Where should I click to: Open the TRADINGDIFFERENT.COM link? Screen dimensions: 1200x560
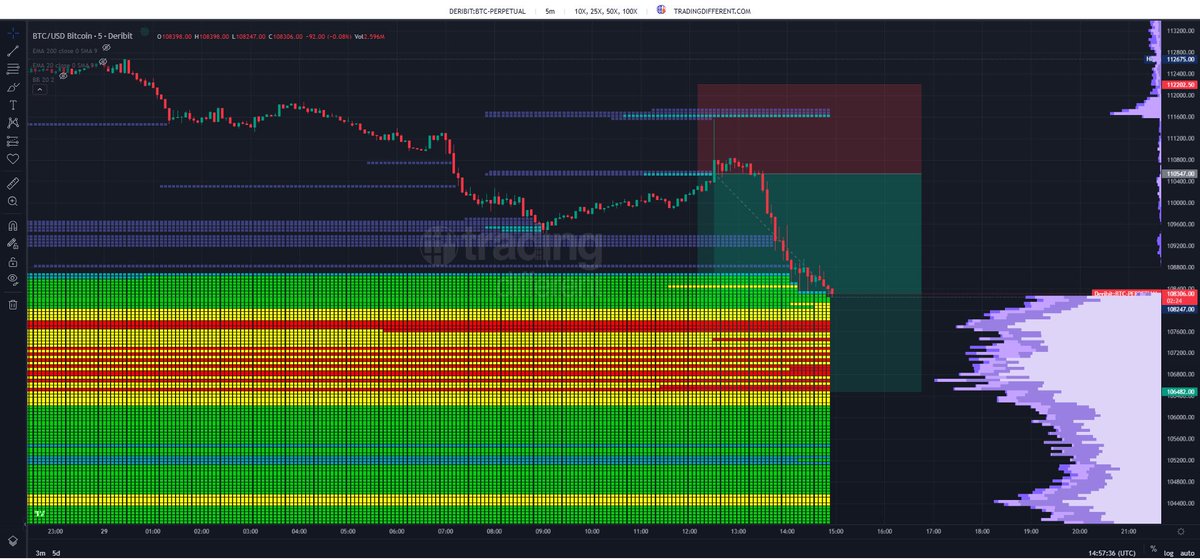tap(712, 10)
